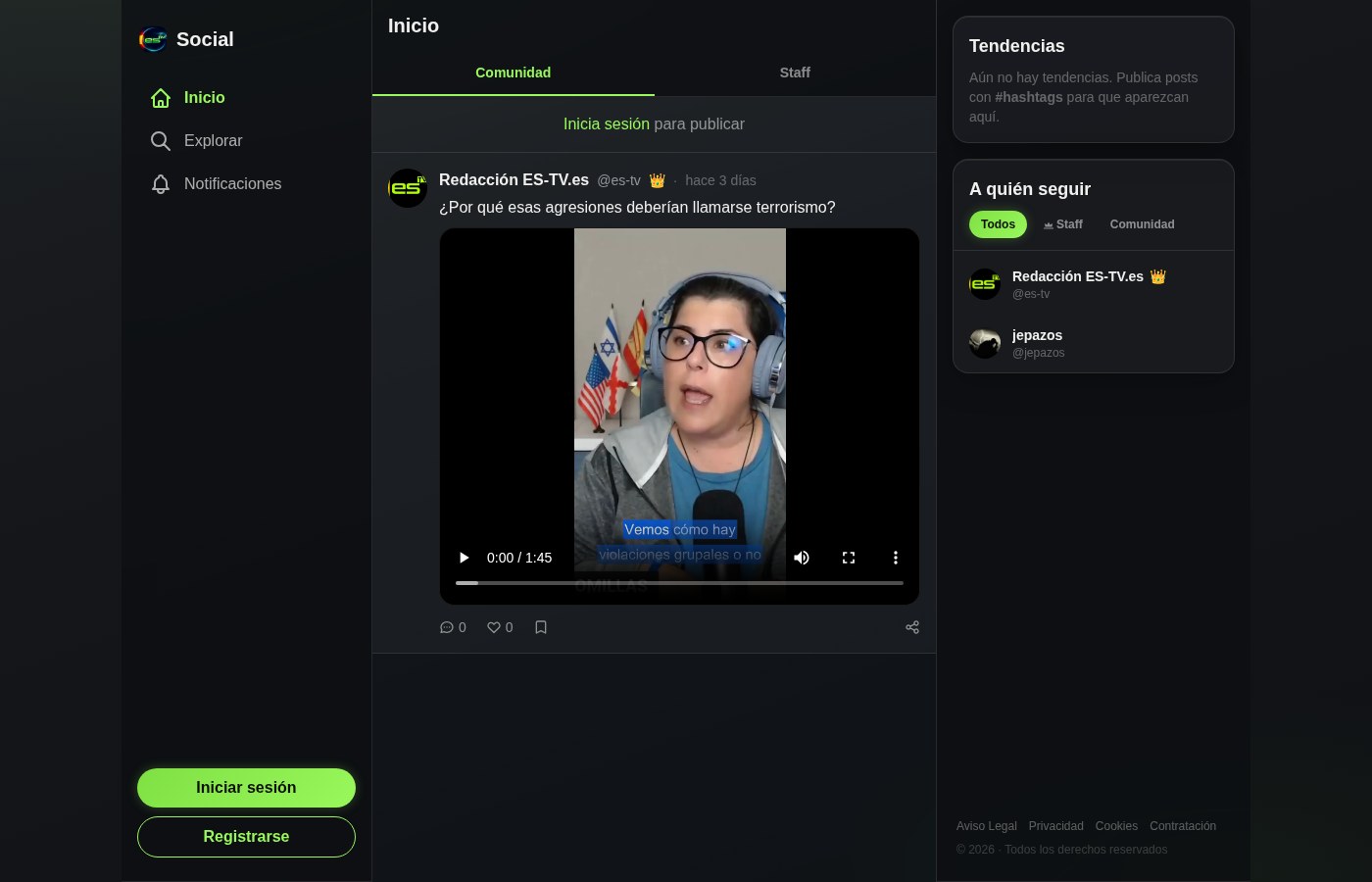The image size is (1372, 882).
Task: Click the Registrarse button
Action: click(246, 837)
